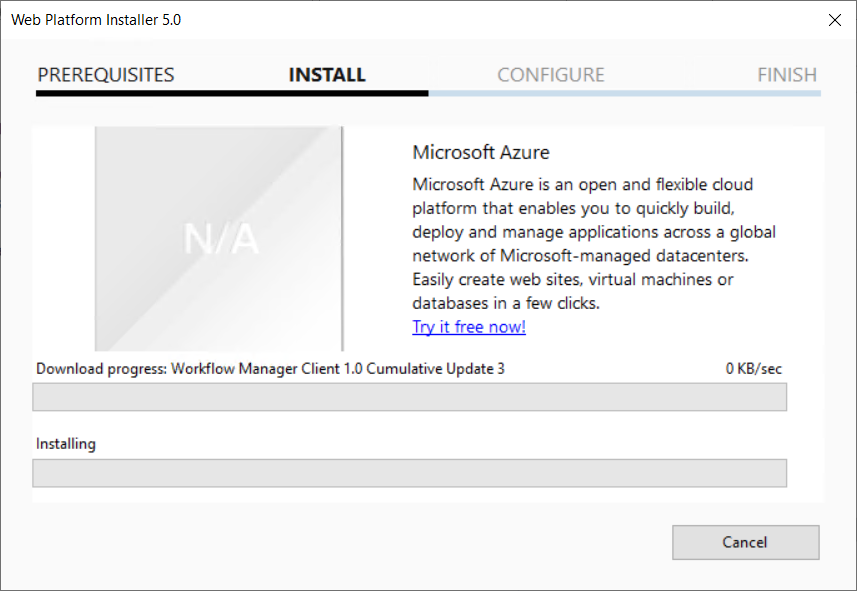Click the download progress bar

click(409, 397)
